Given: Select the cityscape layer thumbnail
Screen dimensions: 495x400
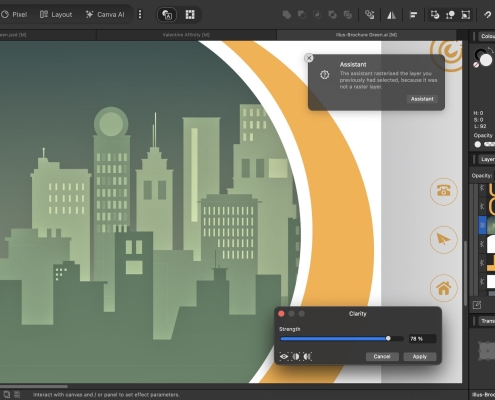Looking at the screenshot, I should pos(491,226).
